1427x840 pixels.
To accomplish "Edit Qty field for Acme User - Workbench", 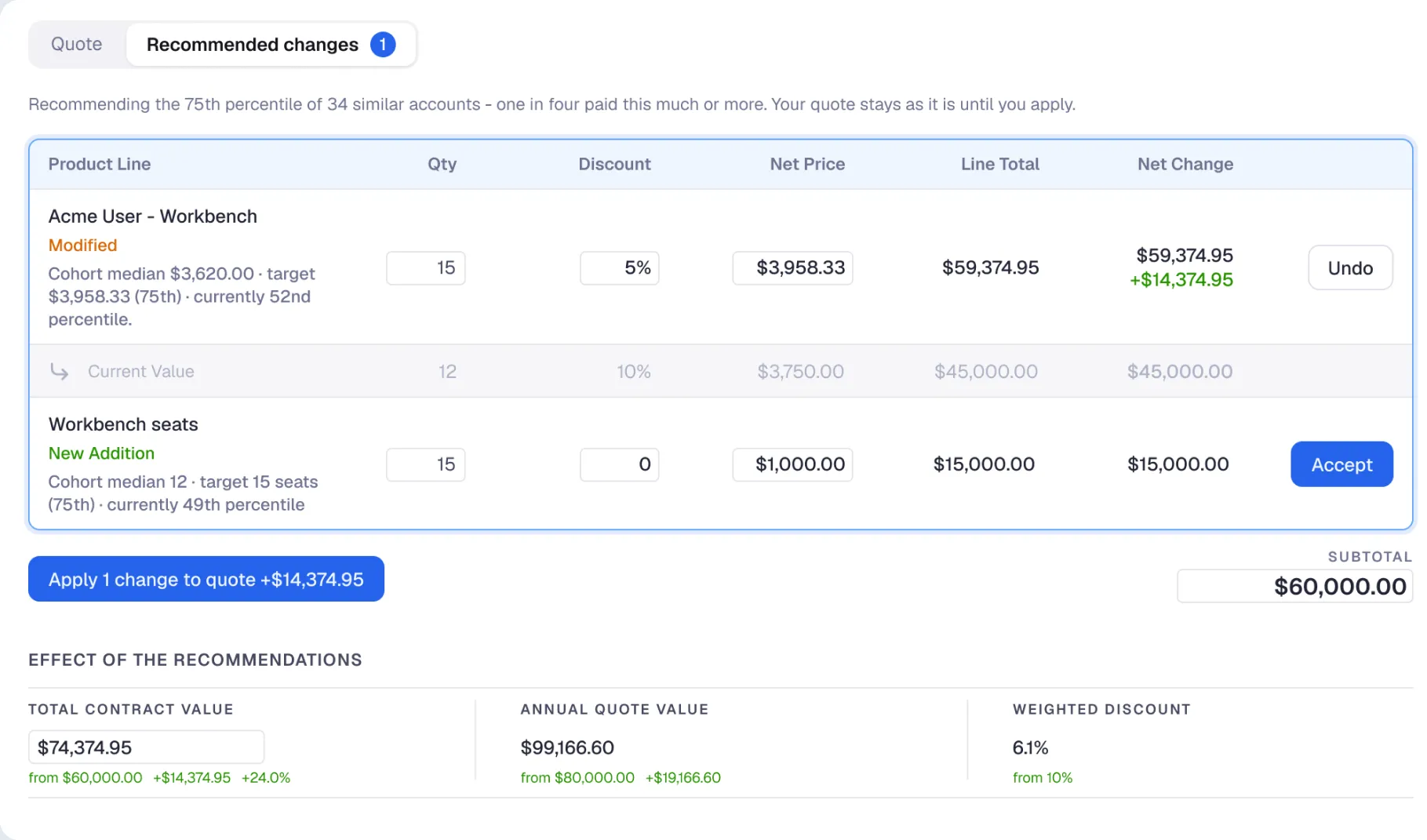I will [425, 268].
